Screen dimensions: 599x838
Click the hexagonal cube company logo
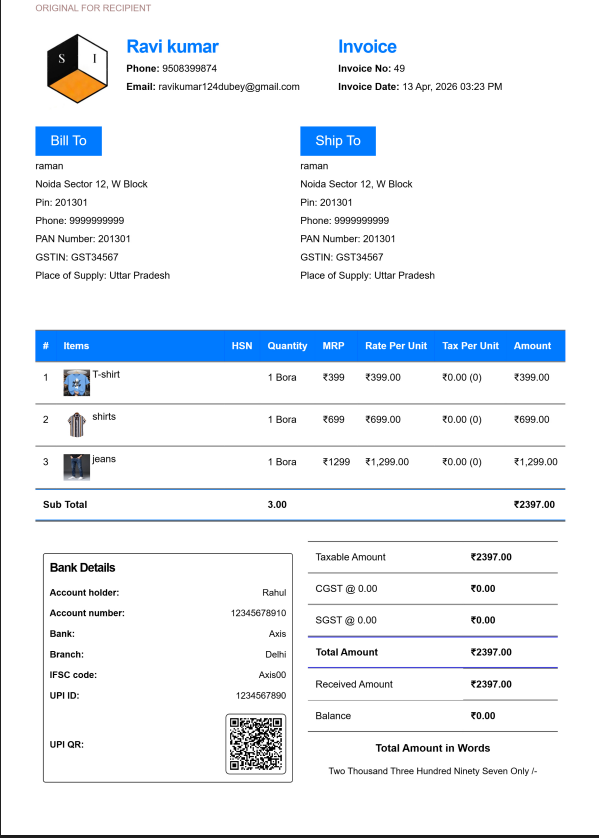(x=77, y=68)
